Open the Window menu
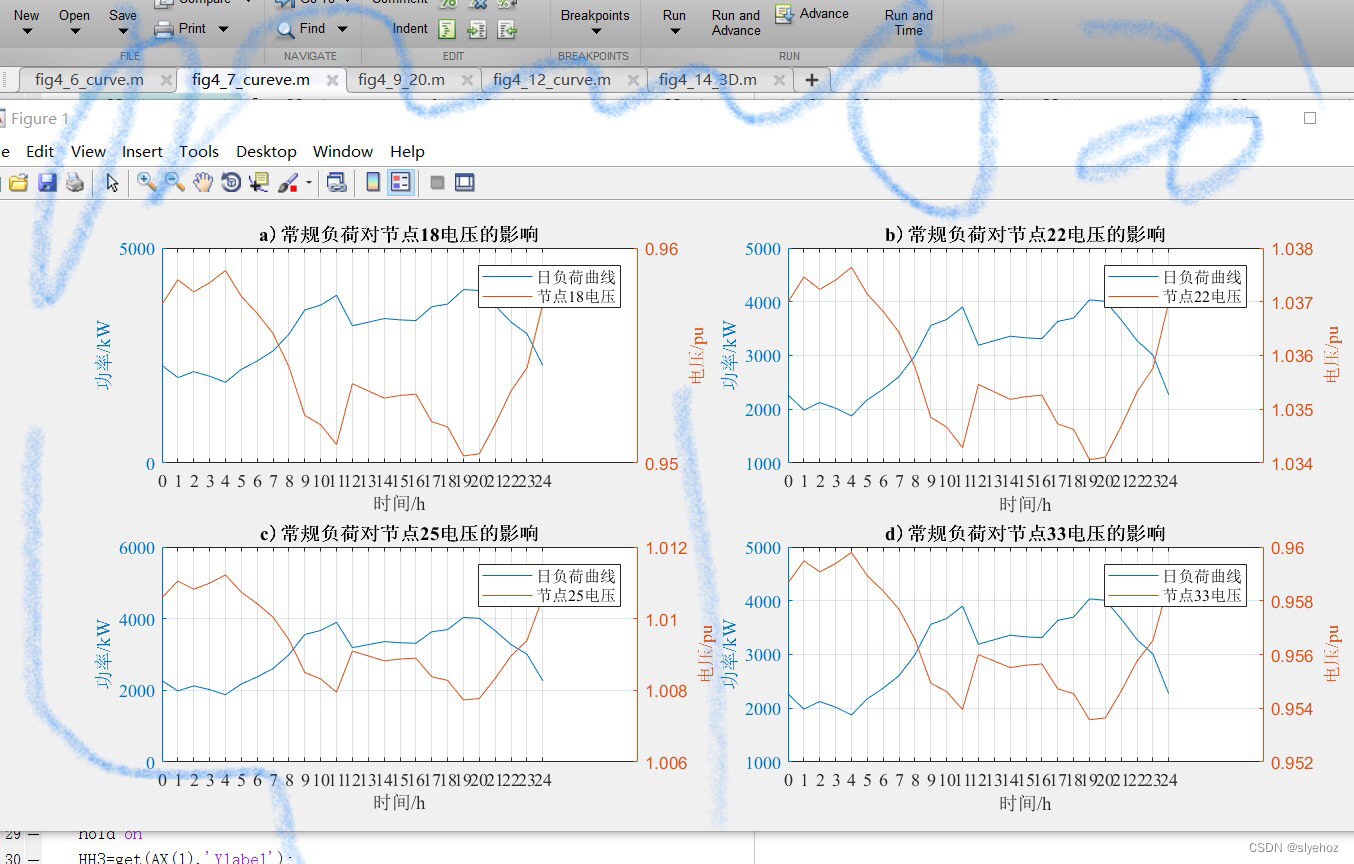This screenshot has width=1354, height=864. pos(343,151)
